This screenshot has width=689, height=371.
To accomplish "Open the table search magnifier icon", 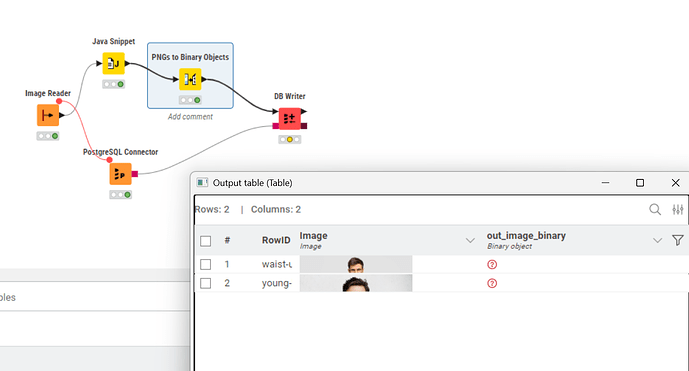I will (x=655, y=210).
